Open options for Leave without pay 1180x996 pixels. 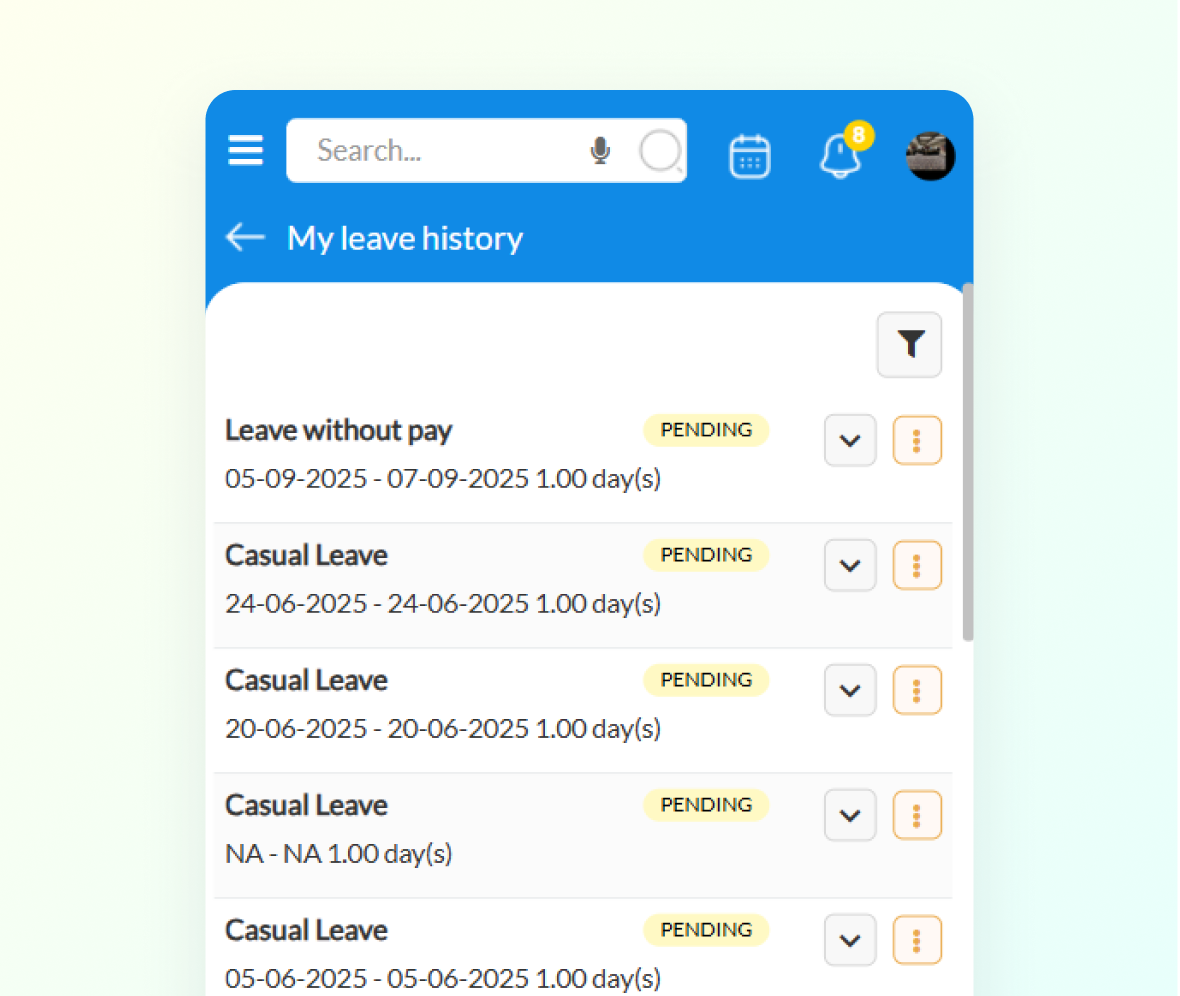[917, 440]
